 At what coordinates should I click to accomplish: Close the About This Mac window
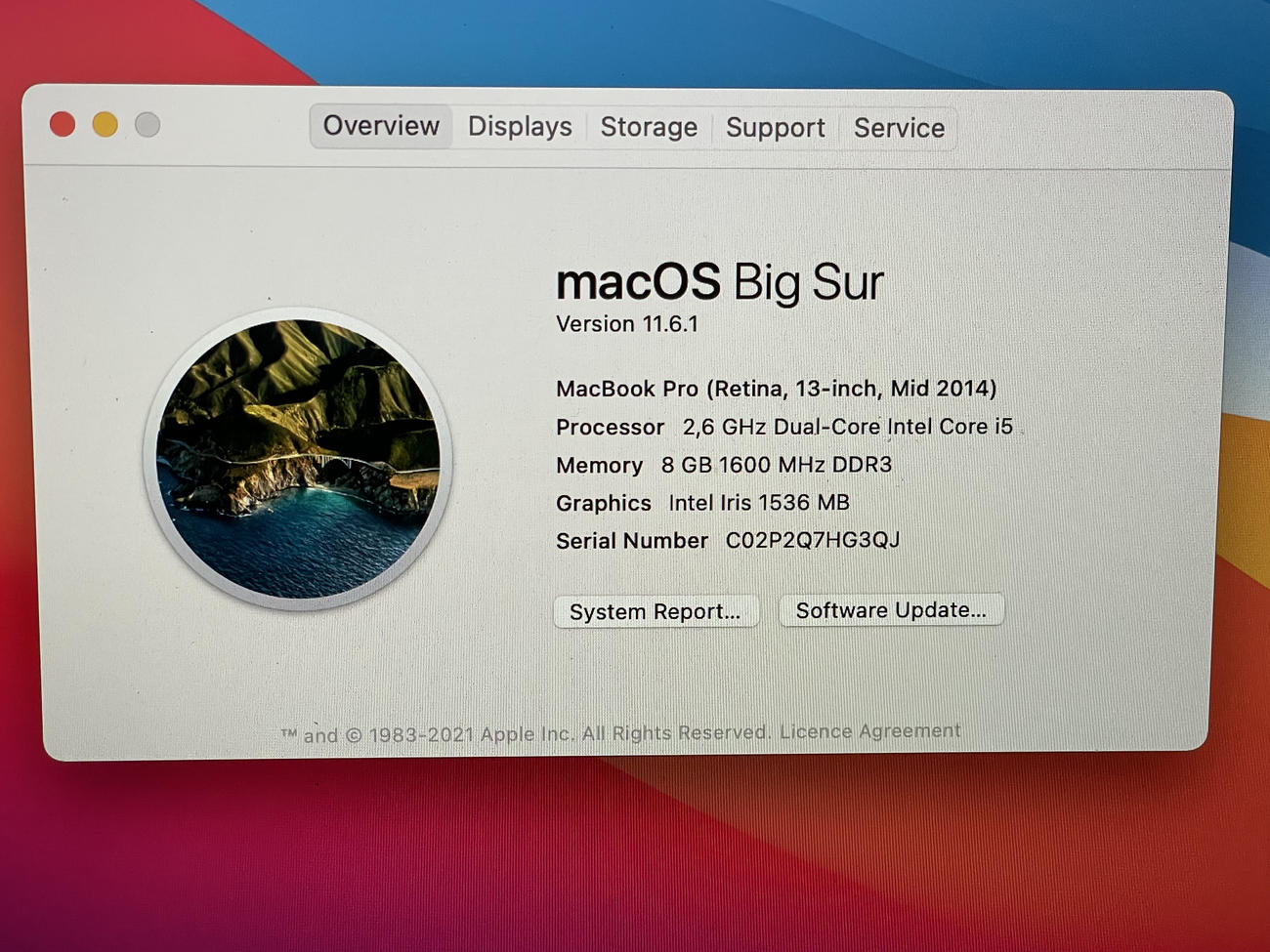(x=63, y=125)
